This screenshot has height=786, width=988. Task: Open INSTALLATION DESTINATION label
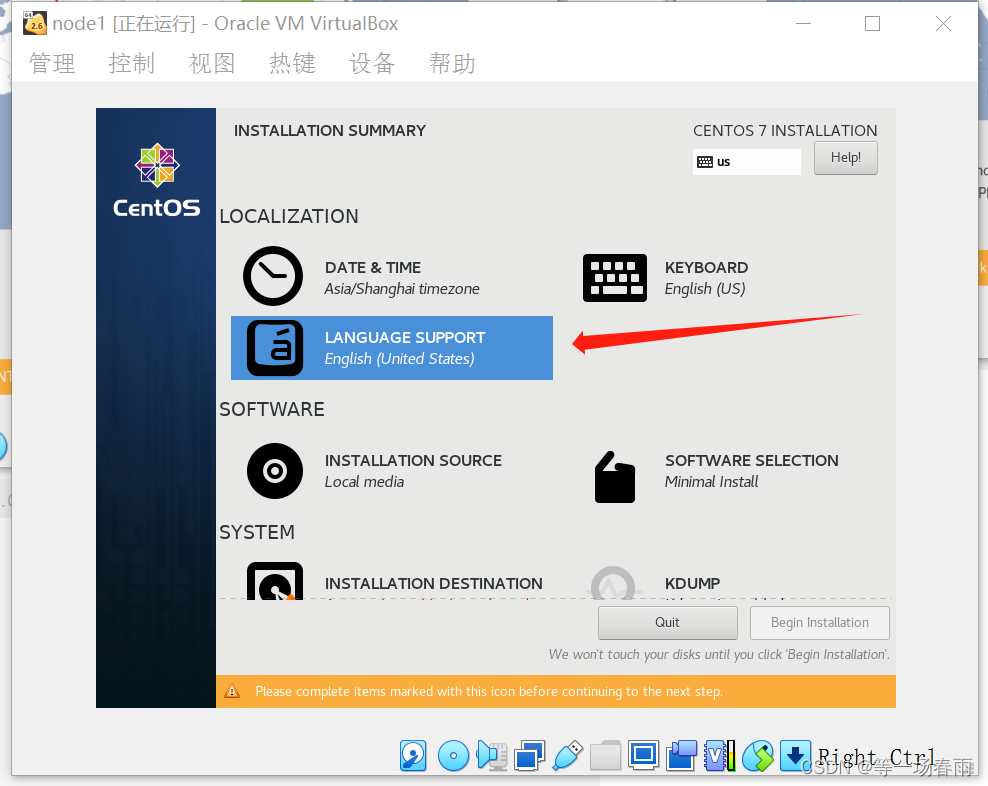point(434,583)
